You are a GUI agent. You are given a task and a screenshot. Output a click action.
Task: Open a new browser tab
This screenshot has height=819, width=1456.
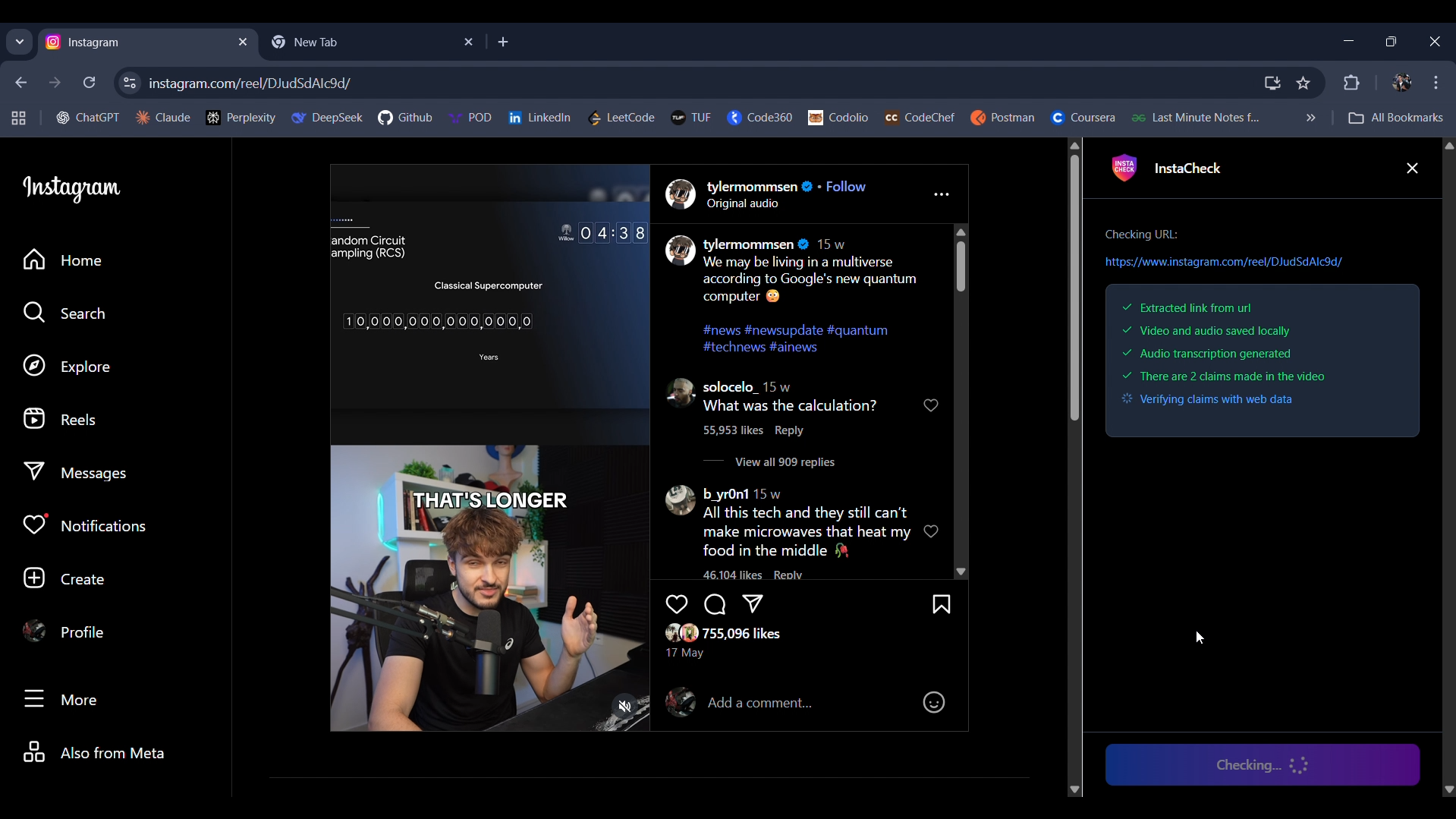pos(503,43)
